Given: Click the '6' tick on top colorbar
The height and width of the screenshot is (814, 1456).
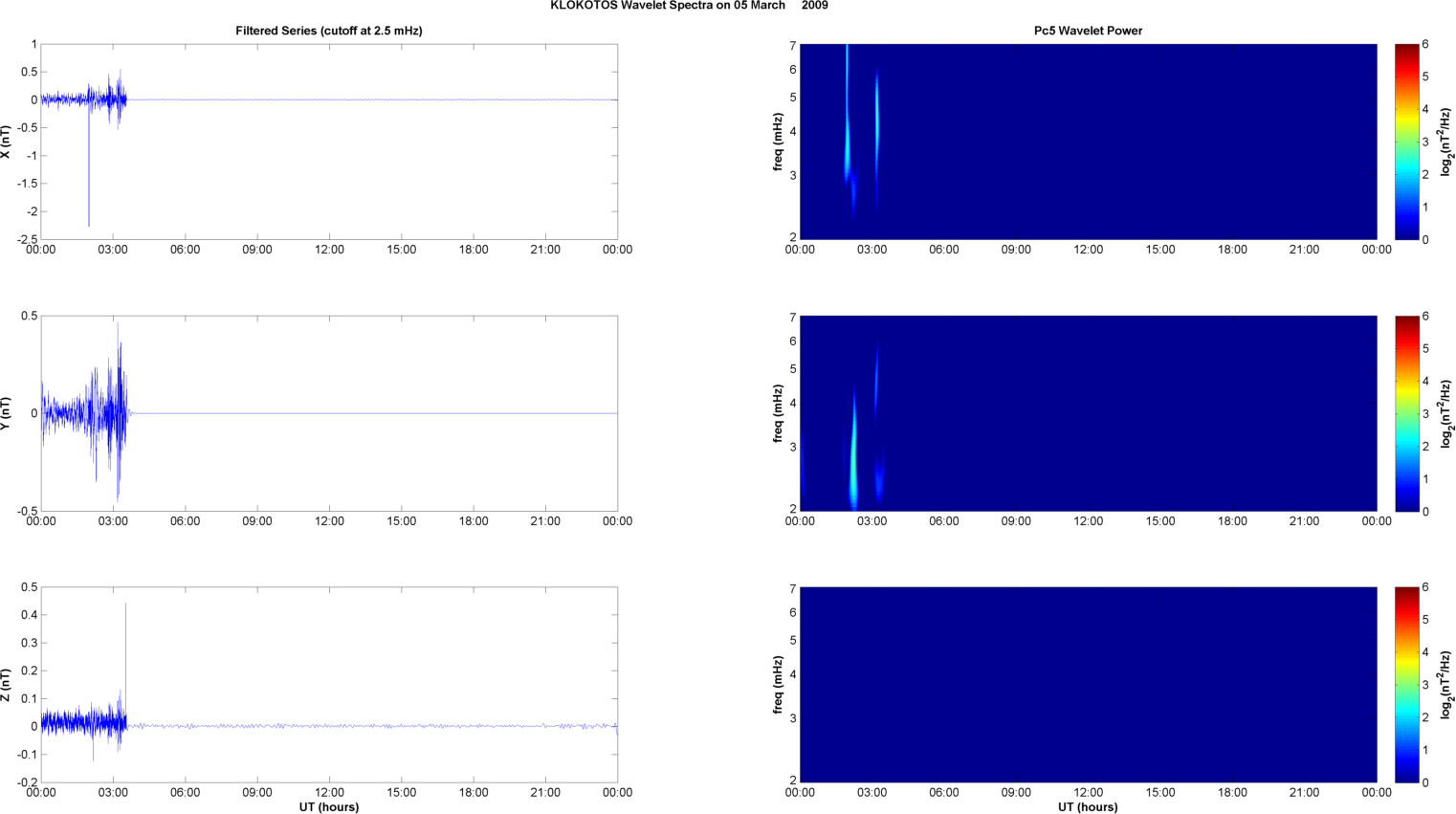Looking at the screenshot, I should 1425,44.
